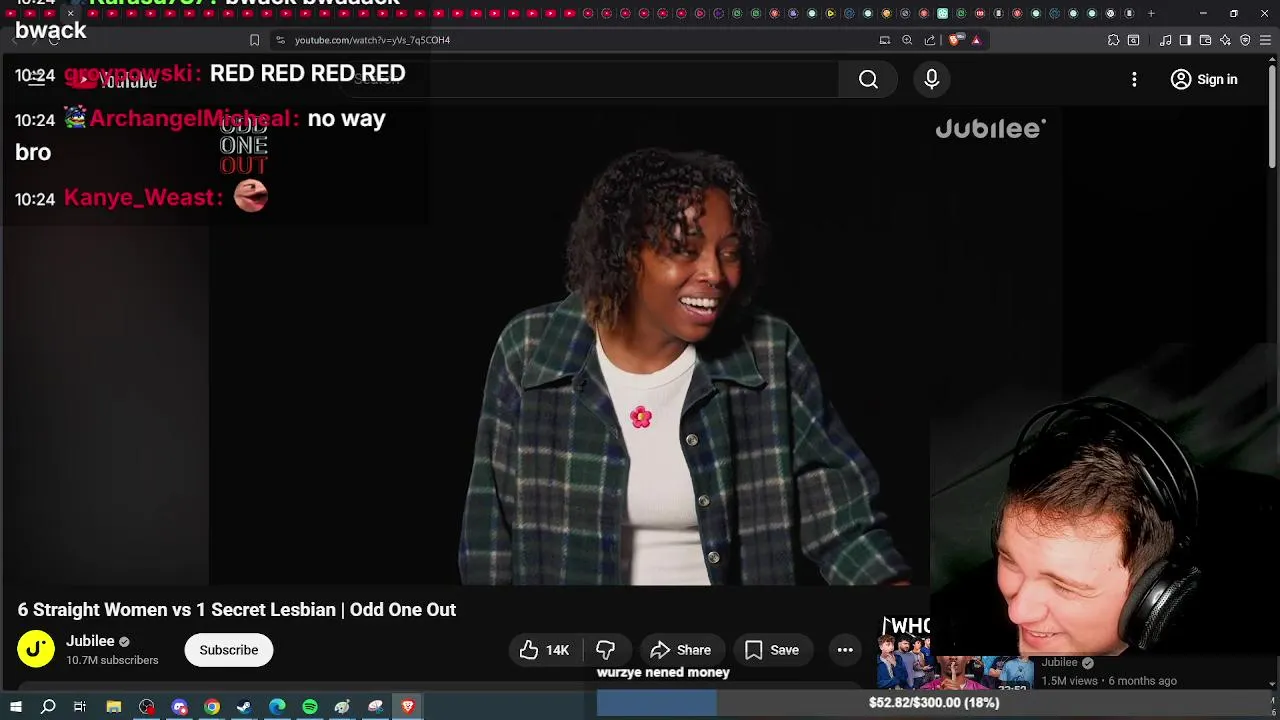Click the YouTube URL in the address bar
Screen dimensions: 1280x720
pos(372,40)
